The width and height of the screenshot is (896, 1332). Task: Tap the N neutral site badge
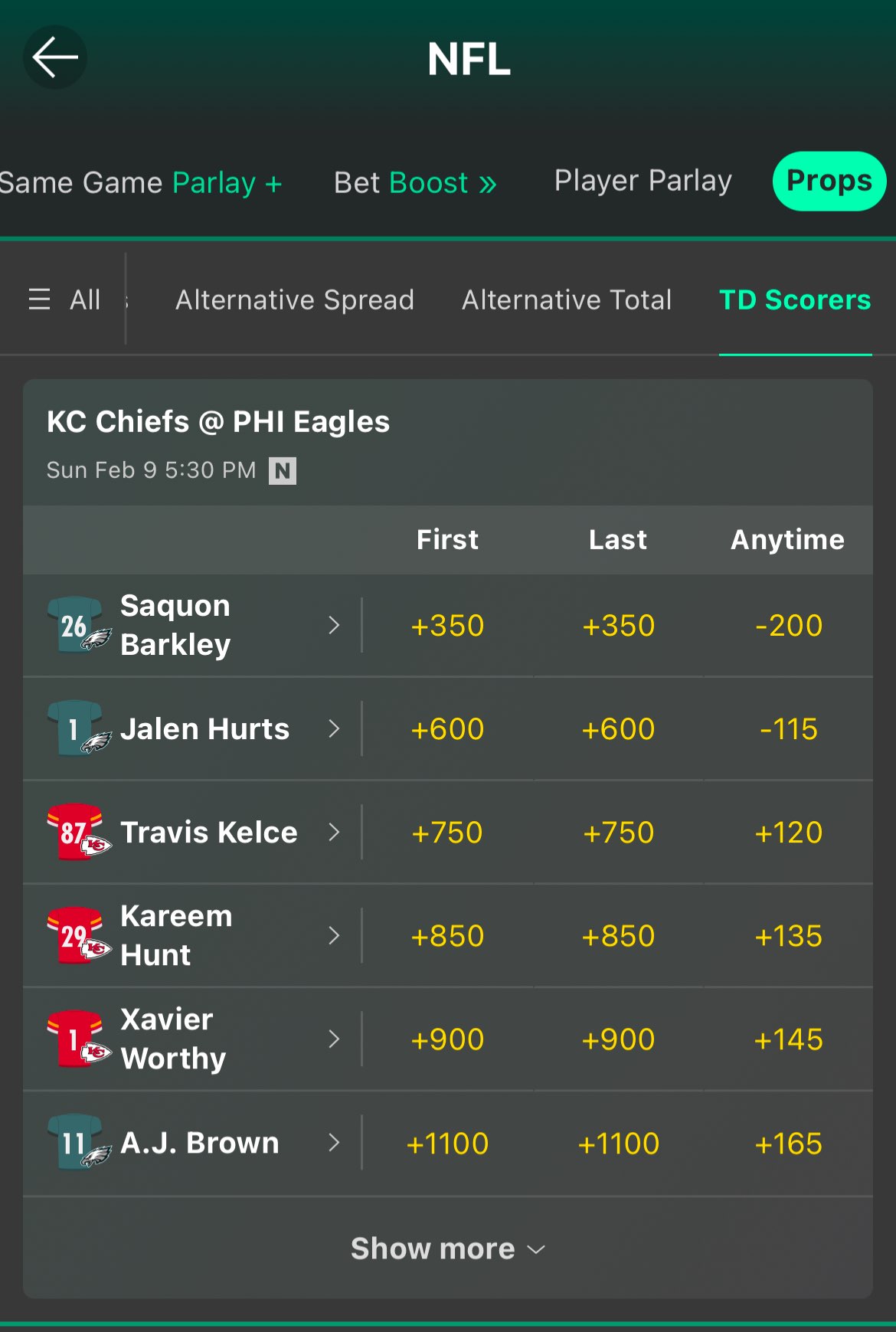[283, 470]
